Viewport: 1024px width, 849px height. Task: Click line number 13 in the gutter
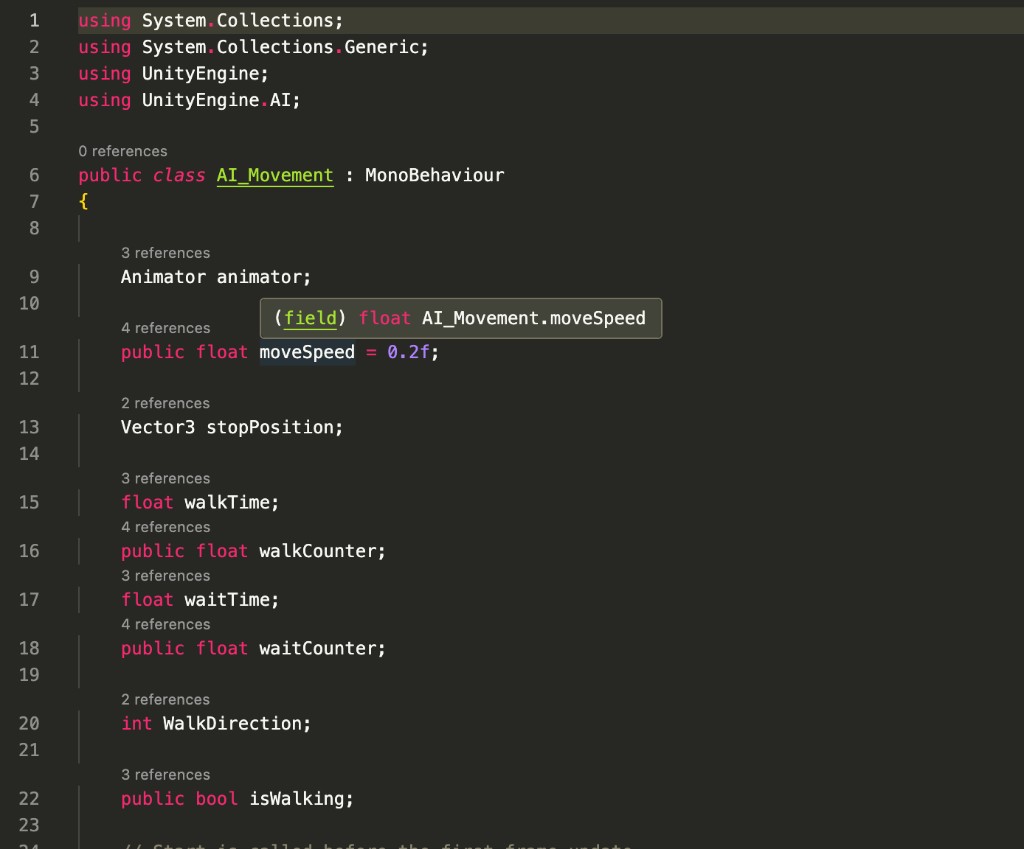pos(29,428)
